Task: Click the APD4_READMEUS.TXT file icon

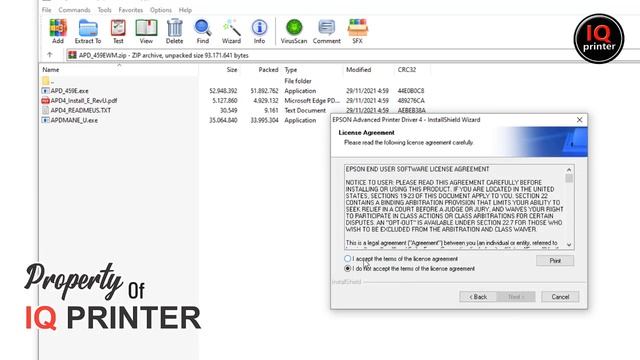Action: click(x=45, y=110)
